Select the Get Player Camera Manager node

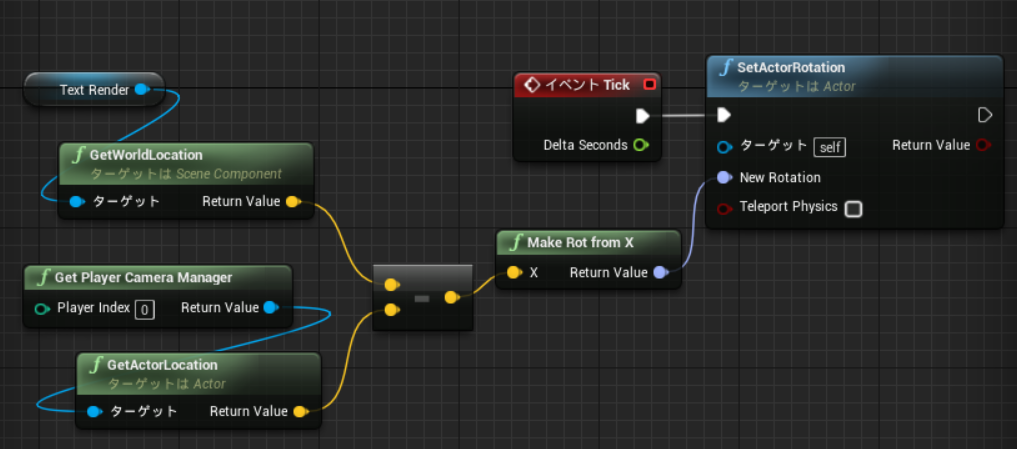158,296
